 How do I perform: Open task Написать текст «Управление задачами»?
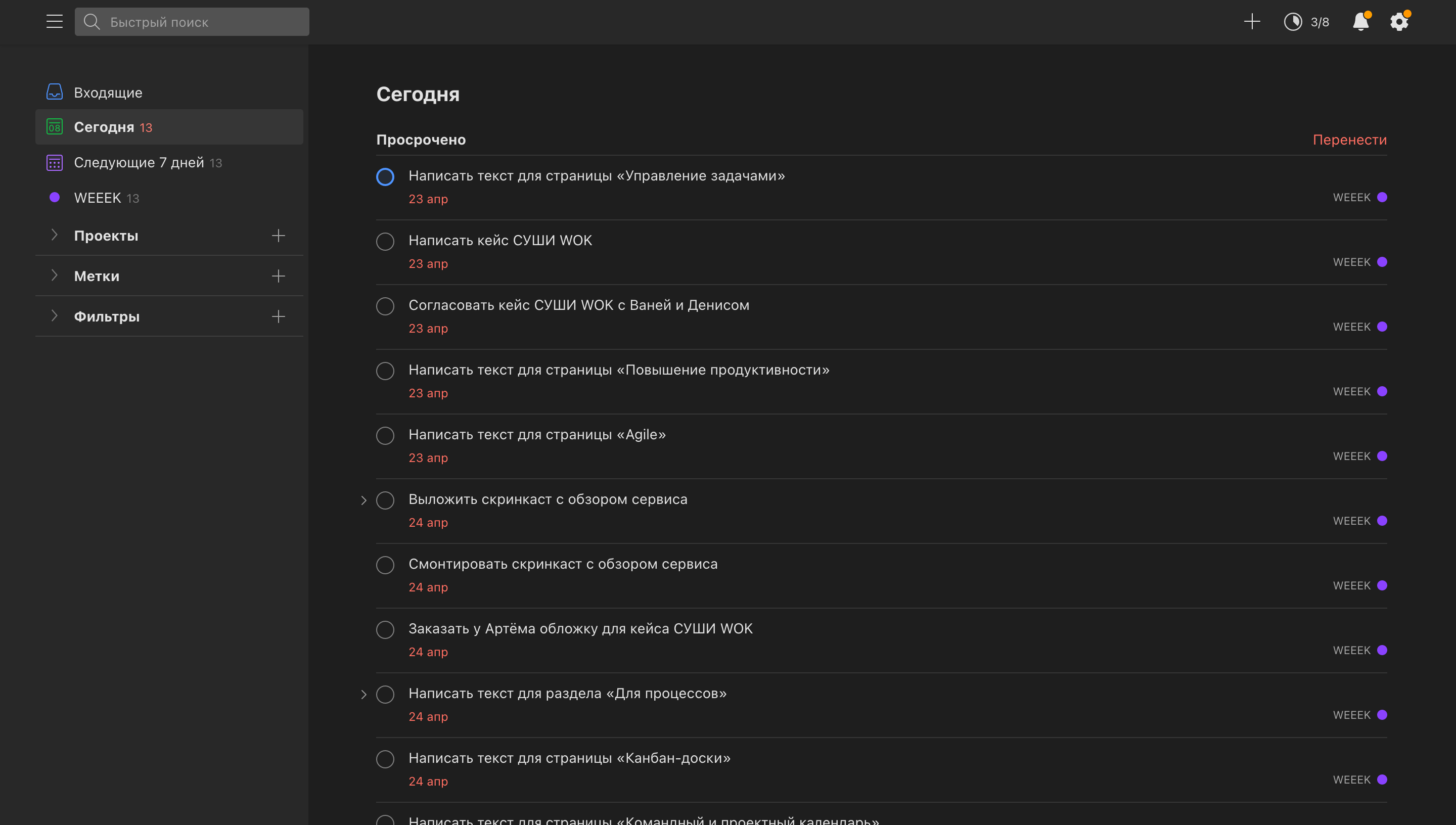(x=597, y=175)
